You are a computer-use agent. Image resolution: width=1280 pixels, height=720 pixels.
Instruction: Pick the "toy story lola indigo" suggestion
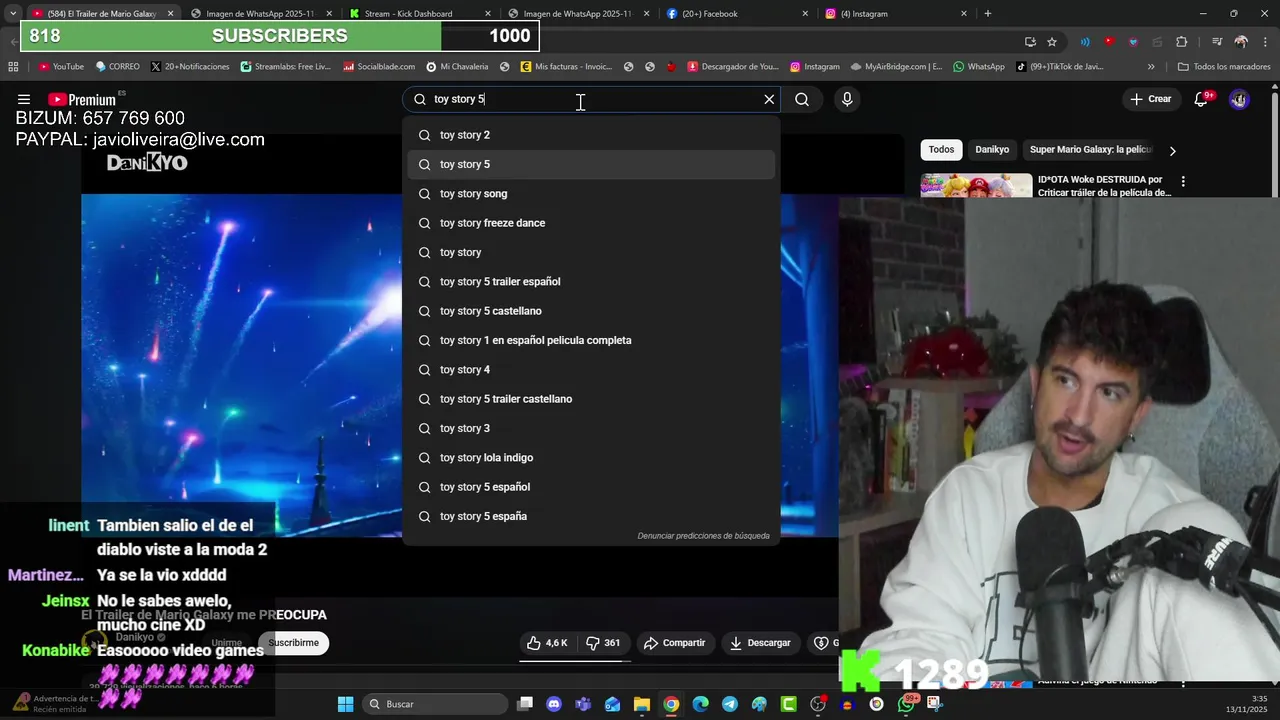coord(591,457)
